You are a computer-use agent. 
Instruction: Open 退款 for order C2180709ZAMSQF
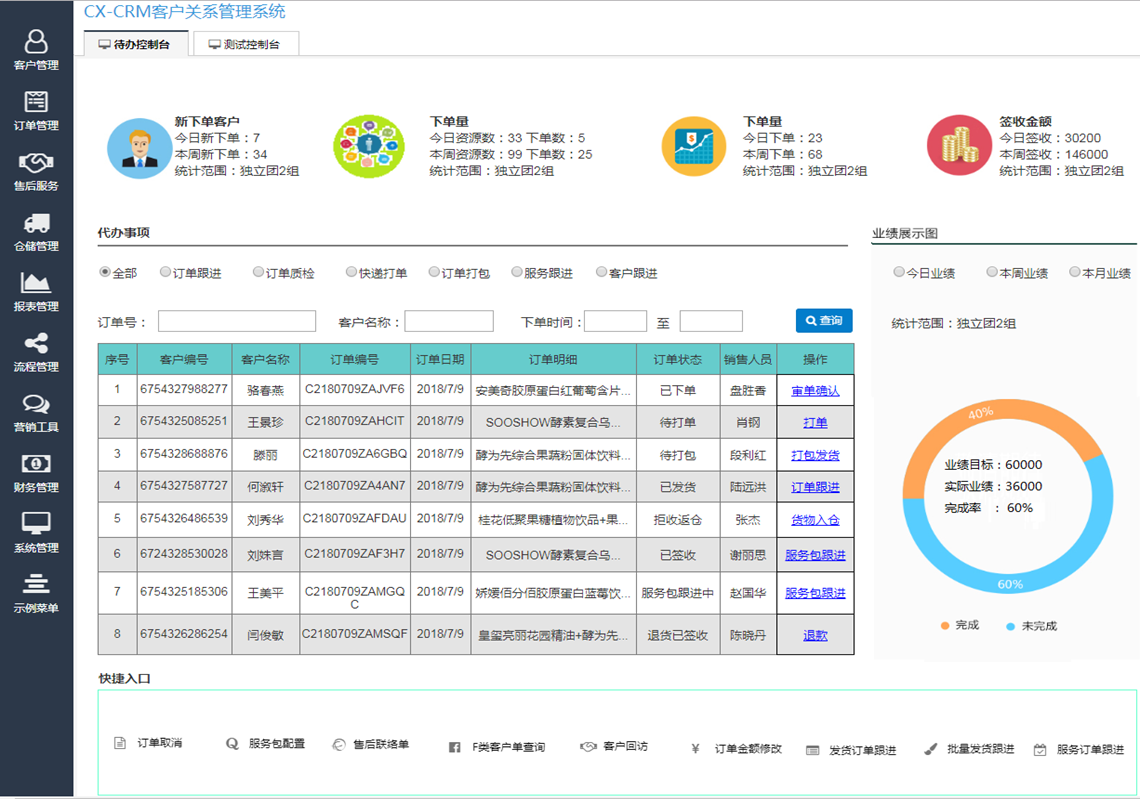(815, 633)
